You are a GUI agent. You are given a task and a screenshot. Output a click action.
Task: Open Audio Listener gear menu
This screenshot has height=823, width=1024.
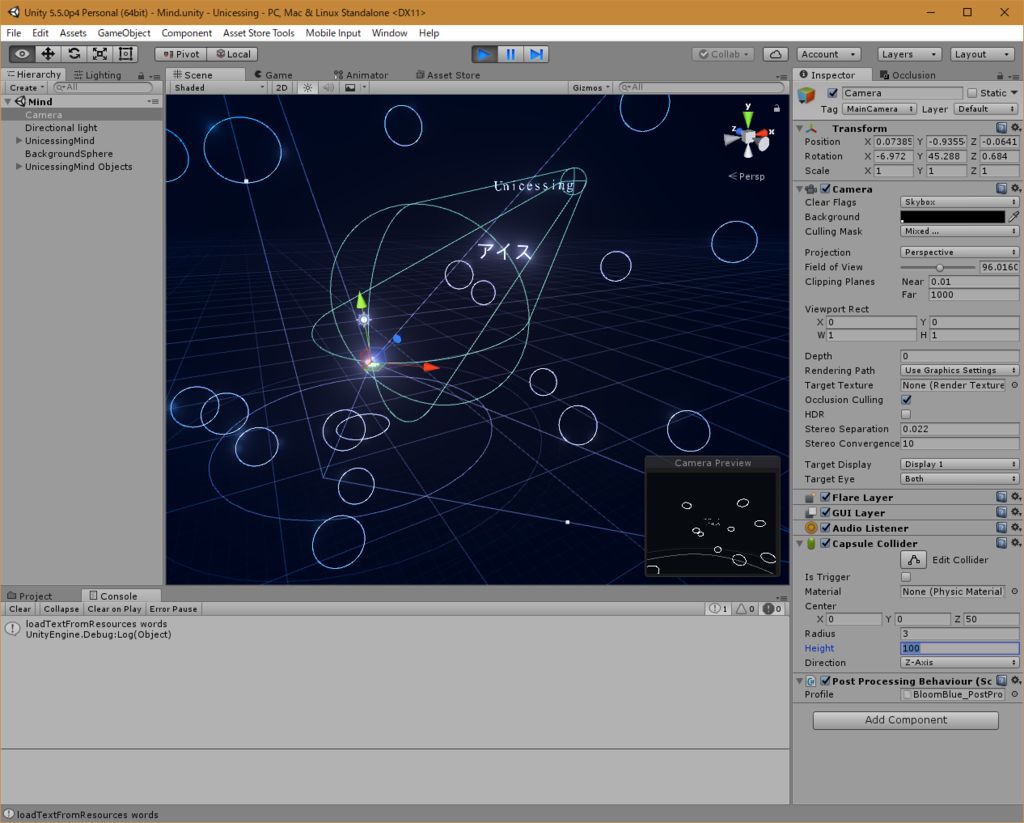tap(1016, 528)
